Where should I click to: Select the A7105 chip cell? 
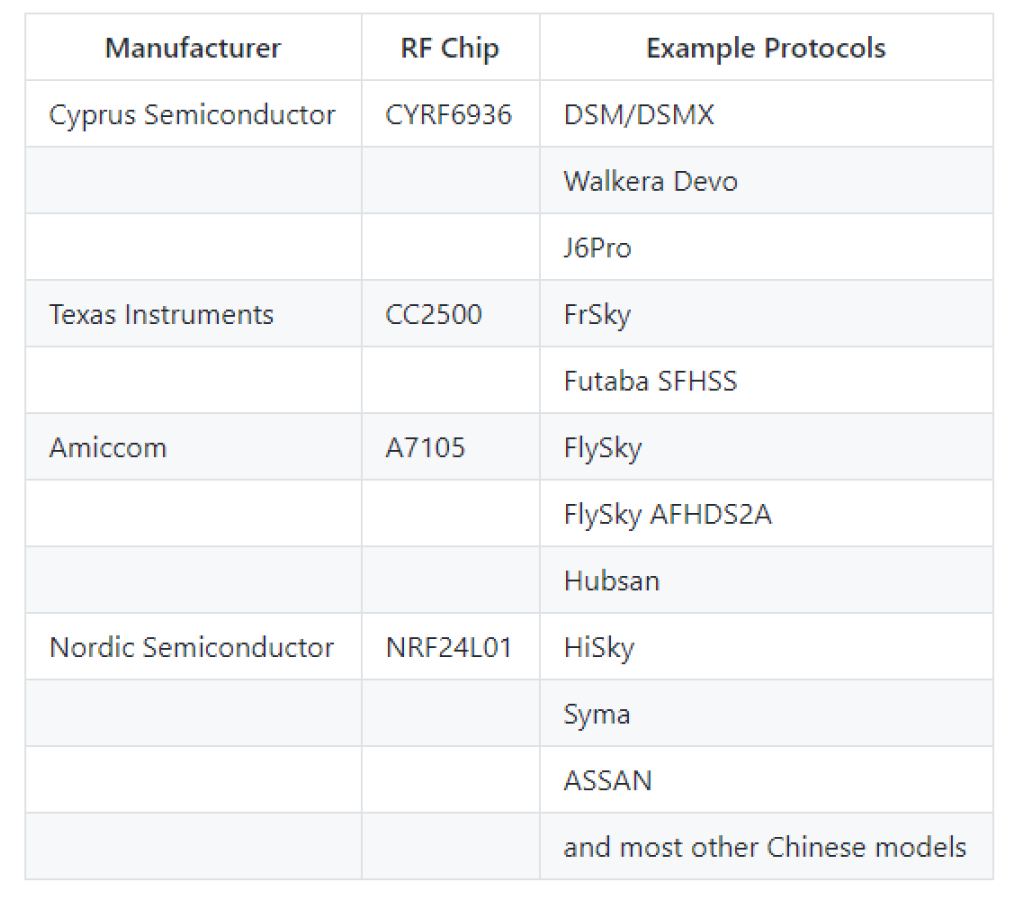425,448
